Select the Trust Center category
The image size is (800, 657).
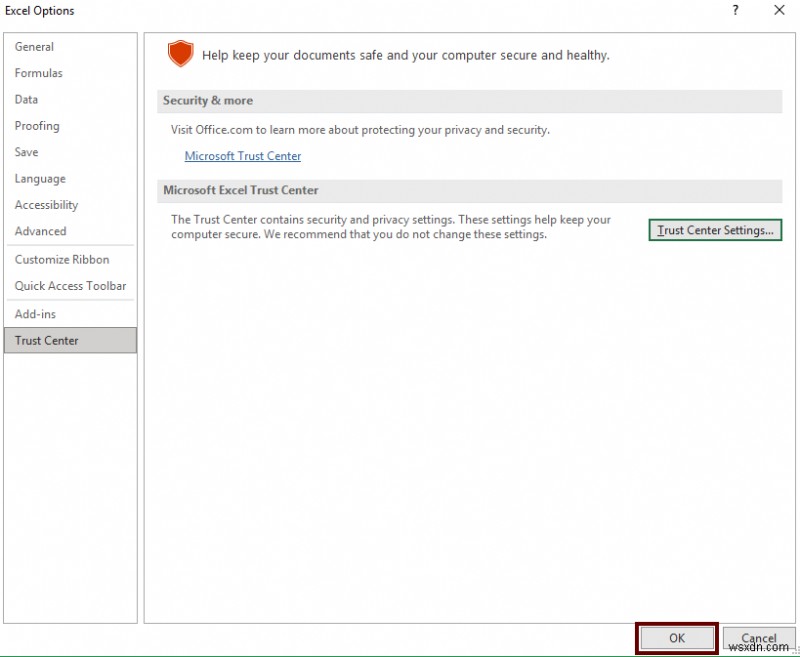(x=46, y=340)
